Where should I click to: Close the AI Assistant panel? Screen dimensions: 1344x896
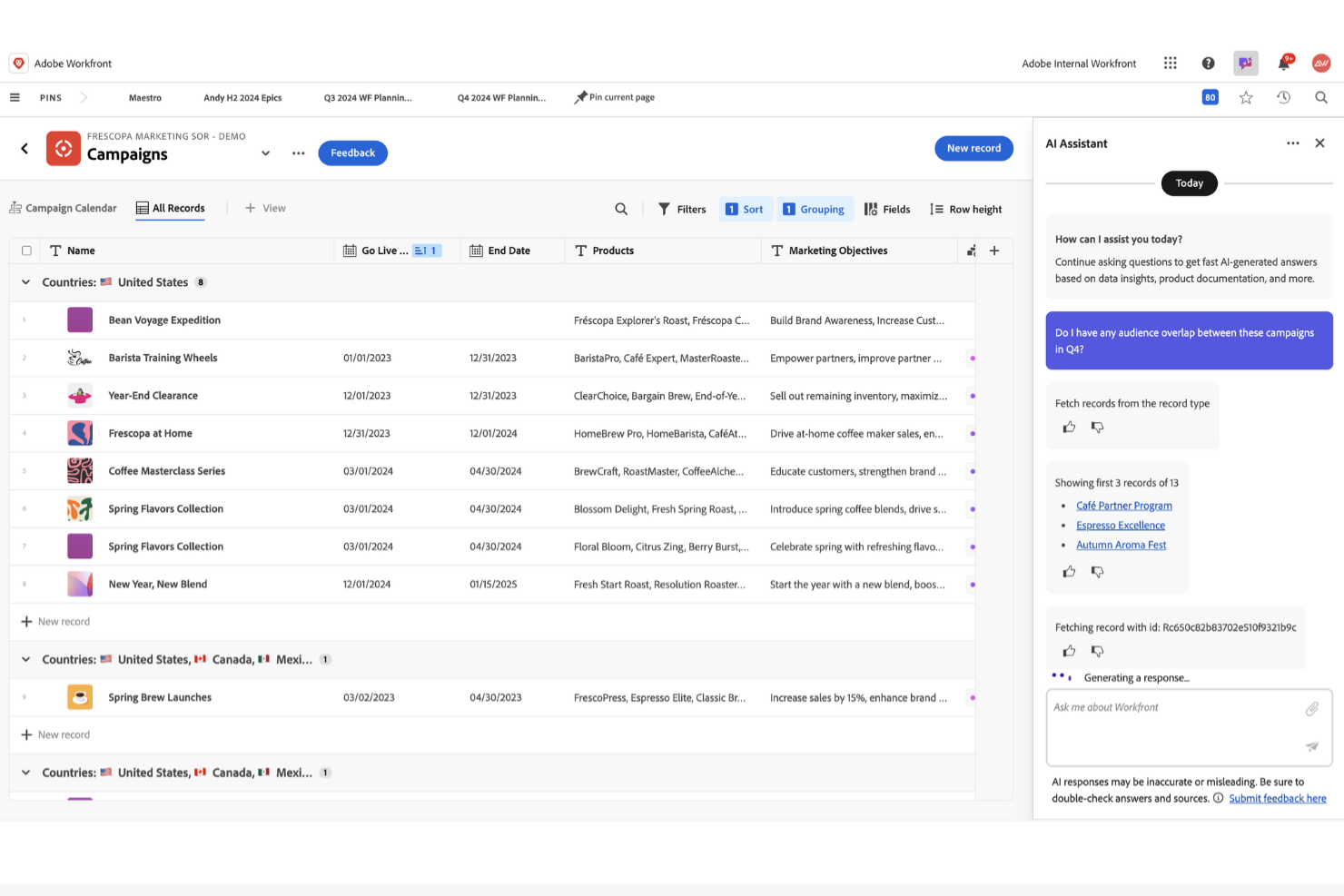click(1320, 143)
